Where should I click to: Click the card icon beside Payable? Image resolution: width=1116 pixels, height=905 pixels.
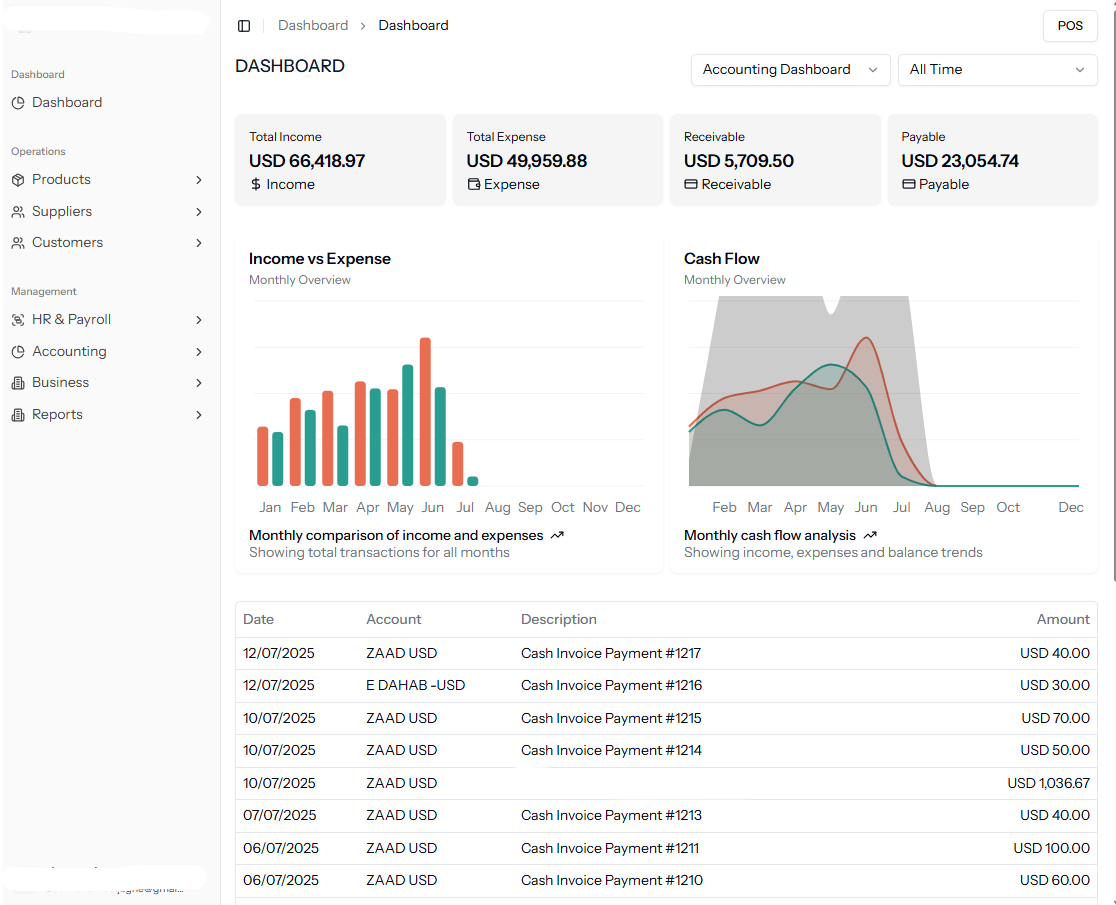(x=908, y=184)
